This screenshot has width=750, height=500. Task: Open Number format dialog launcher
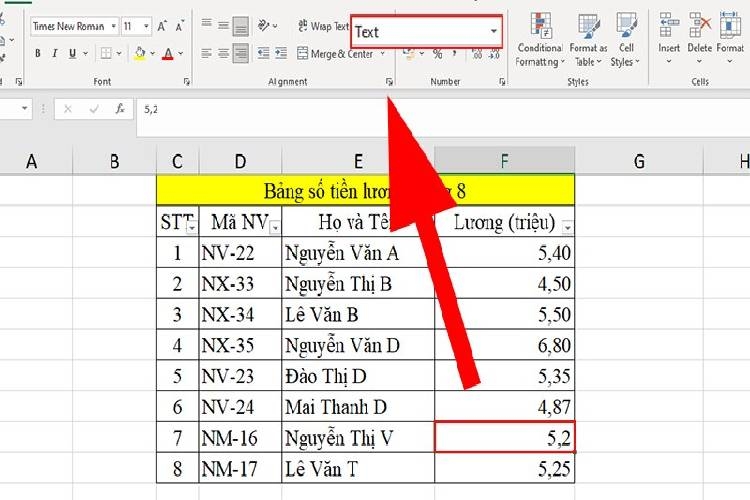point(502,82)
